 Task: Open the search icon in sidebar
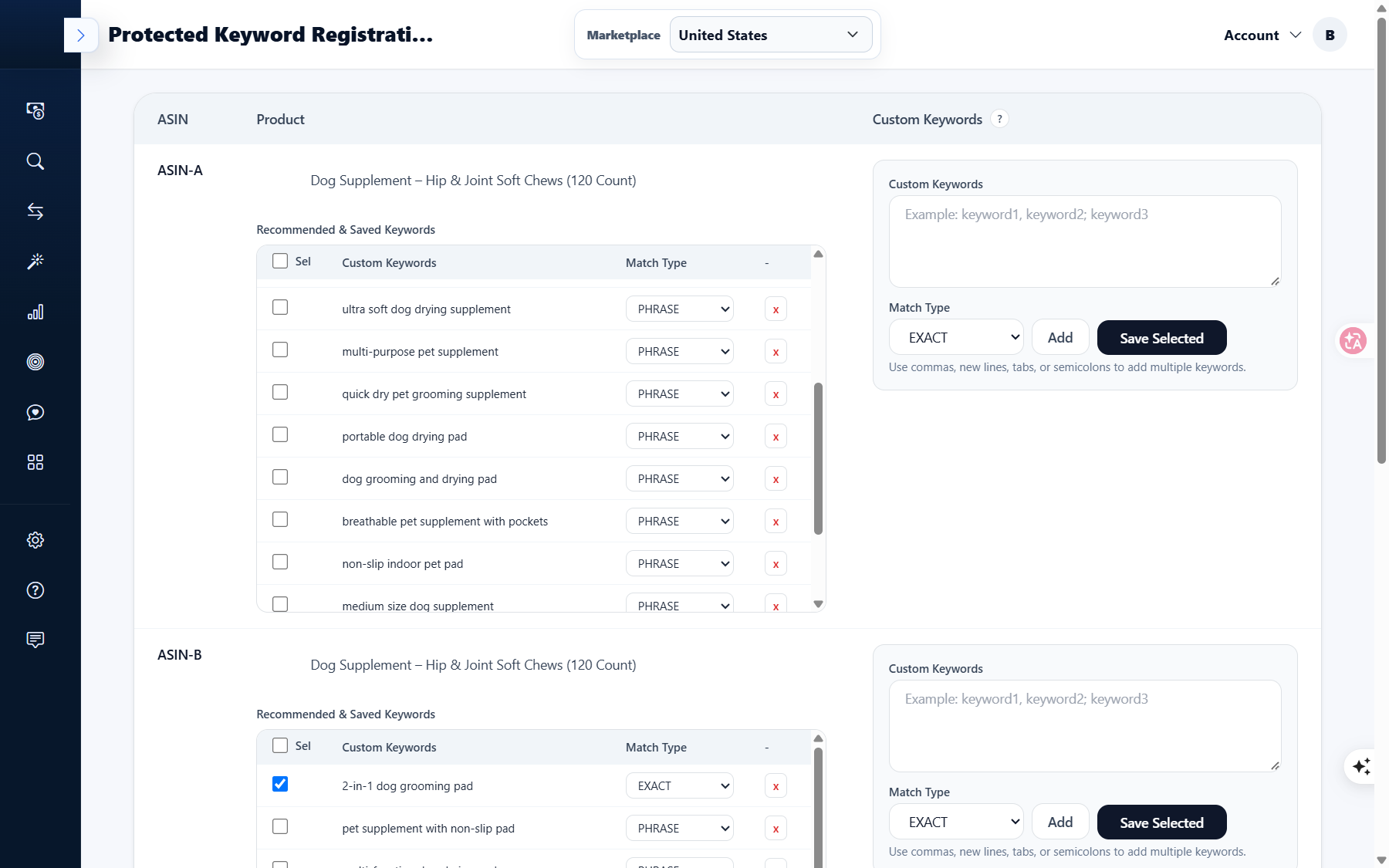coord(35,161)
